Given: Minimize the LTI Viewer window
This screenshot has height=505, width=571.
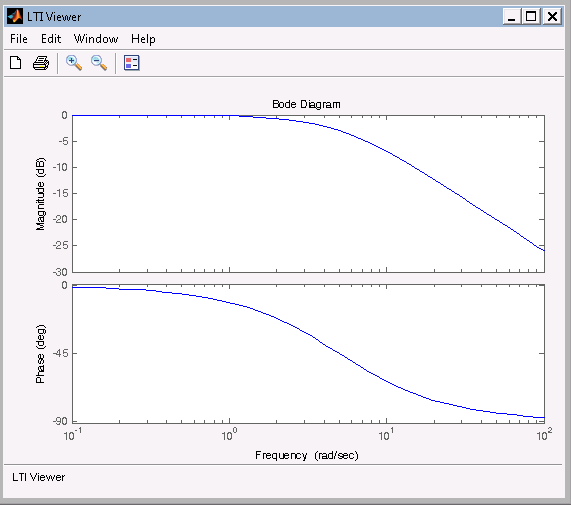Looking at the screenshot, I should (511, 16).
